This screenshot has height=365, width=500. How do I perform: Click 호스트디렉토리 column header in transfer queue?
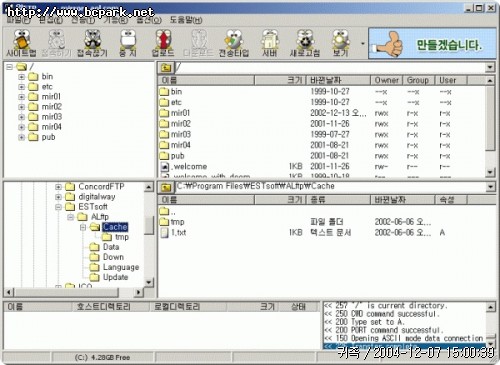click(110, 307)
